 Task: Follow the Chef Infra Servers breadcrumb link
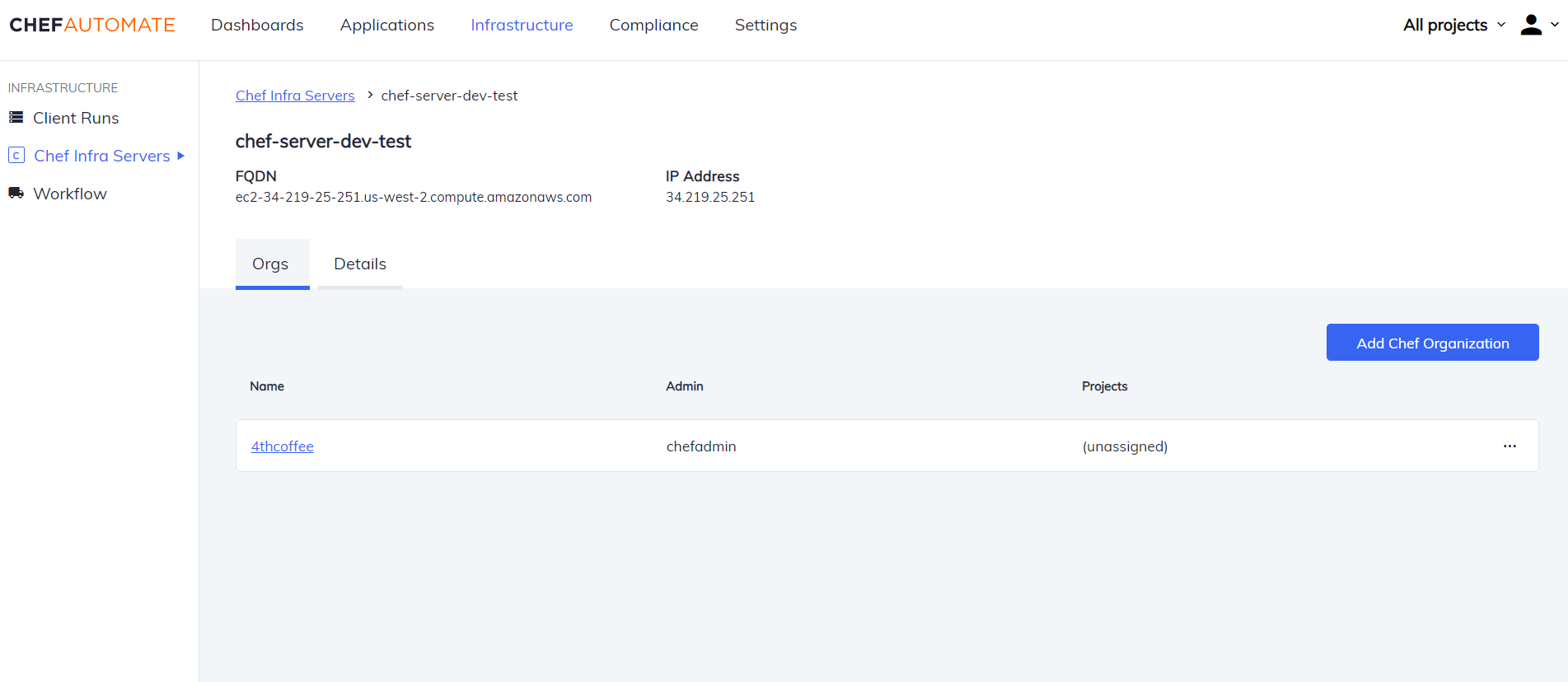[x=295, y=96]
